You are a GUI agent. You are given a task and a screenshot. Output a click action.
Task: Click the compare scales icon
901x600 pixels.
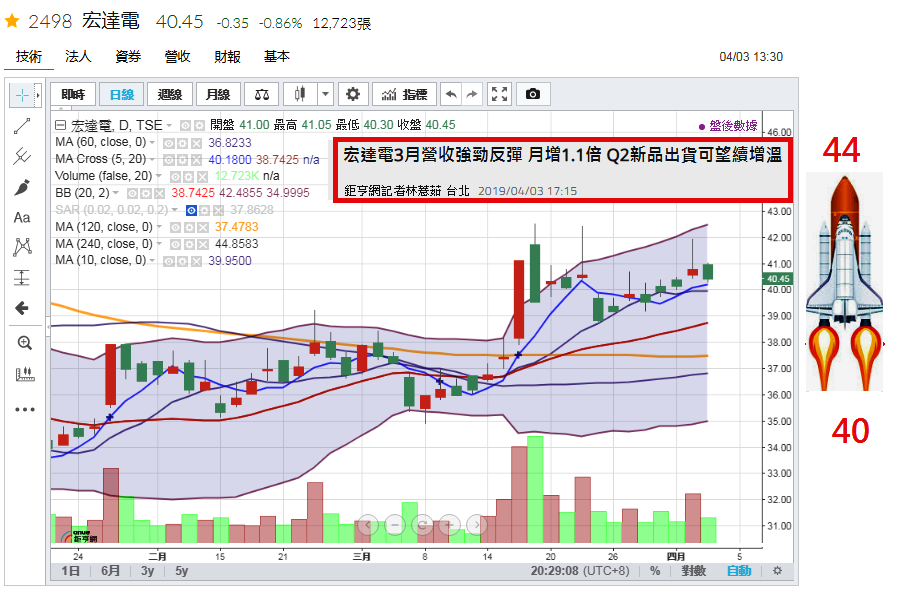click(261, 94)
